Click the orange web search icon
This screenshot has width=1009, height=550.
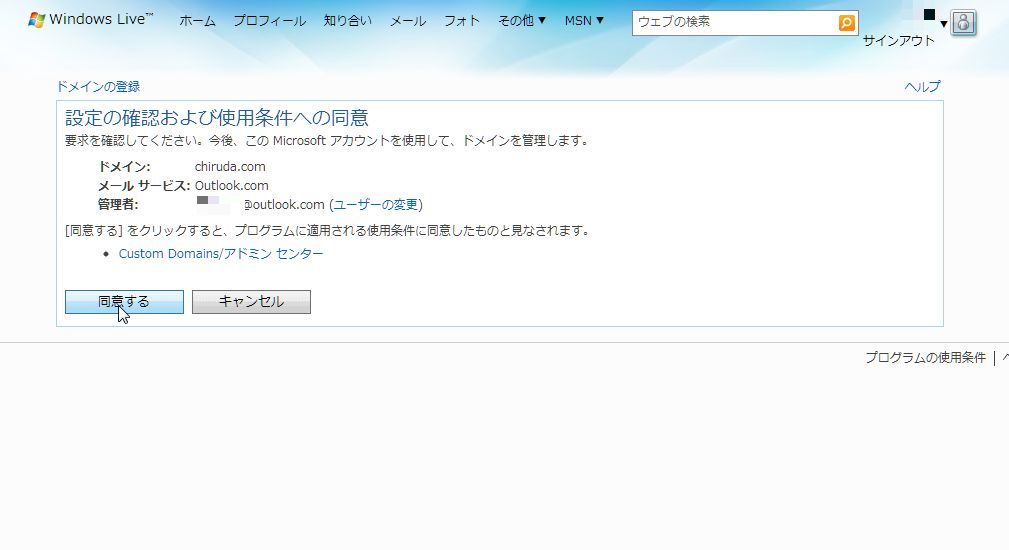(847, 23)
